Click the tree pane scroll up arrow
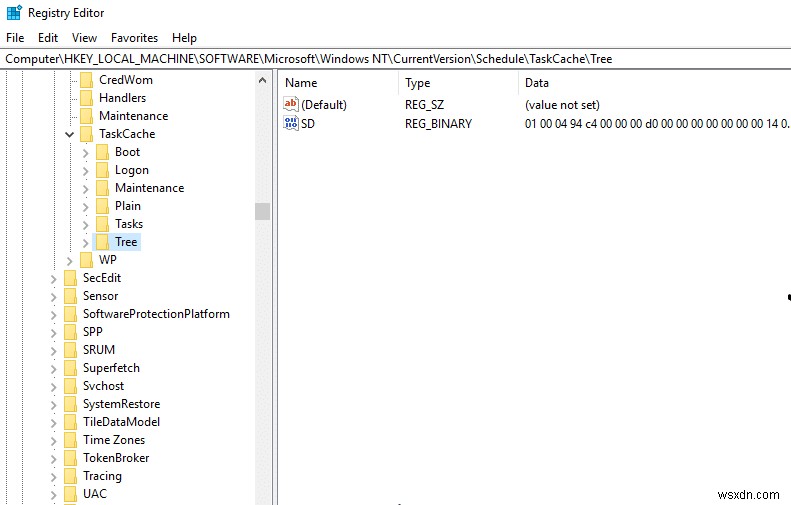Viewport: 791px width, 505px height. (262, 80)
